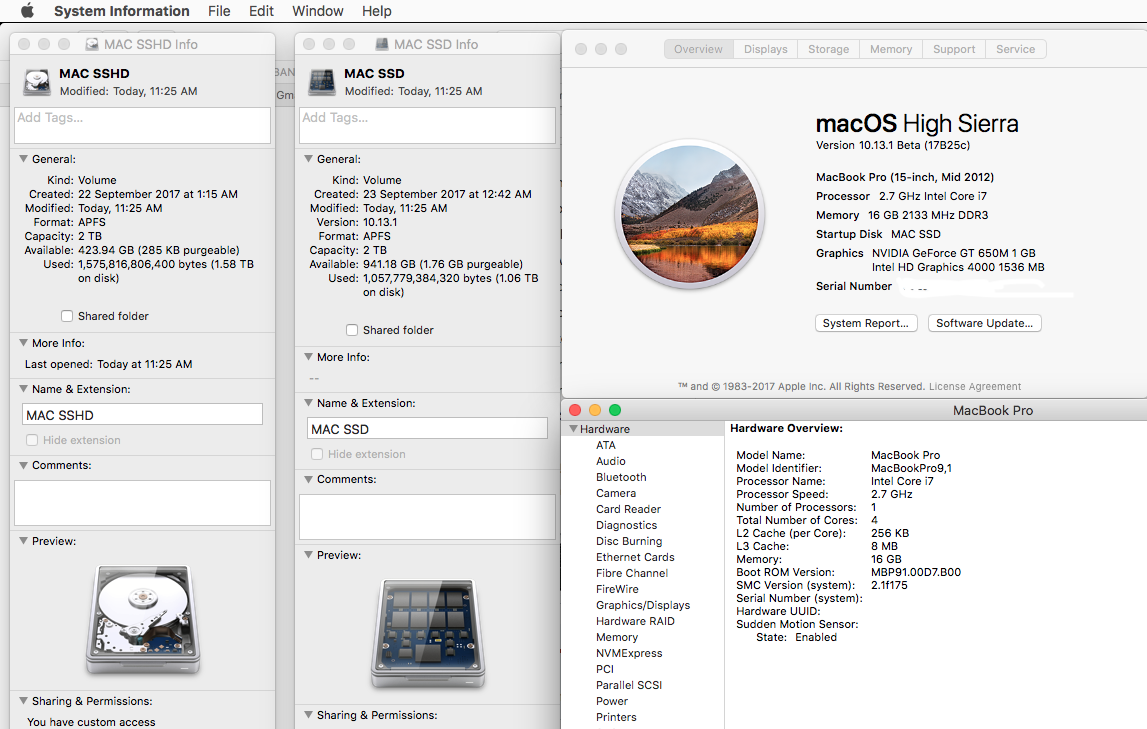Collapse Sharing & Permissions in MAC SSD Info
The width and height of the screenshot is (1147, 729).
[x=309, y=715]
